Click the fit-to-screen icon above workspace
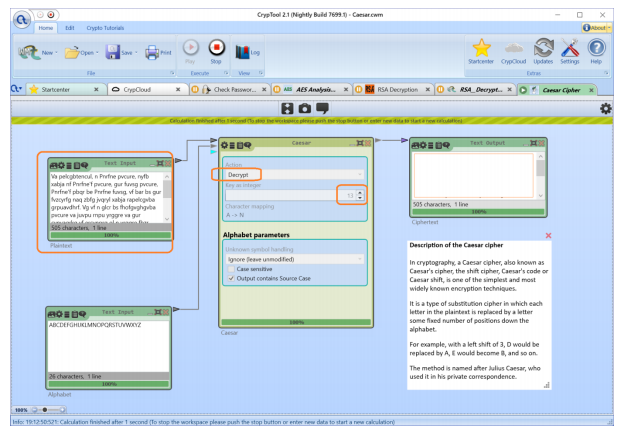Image resolution: width=621 pixels, height=437 pixels. pos(287,108)
